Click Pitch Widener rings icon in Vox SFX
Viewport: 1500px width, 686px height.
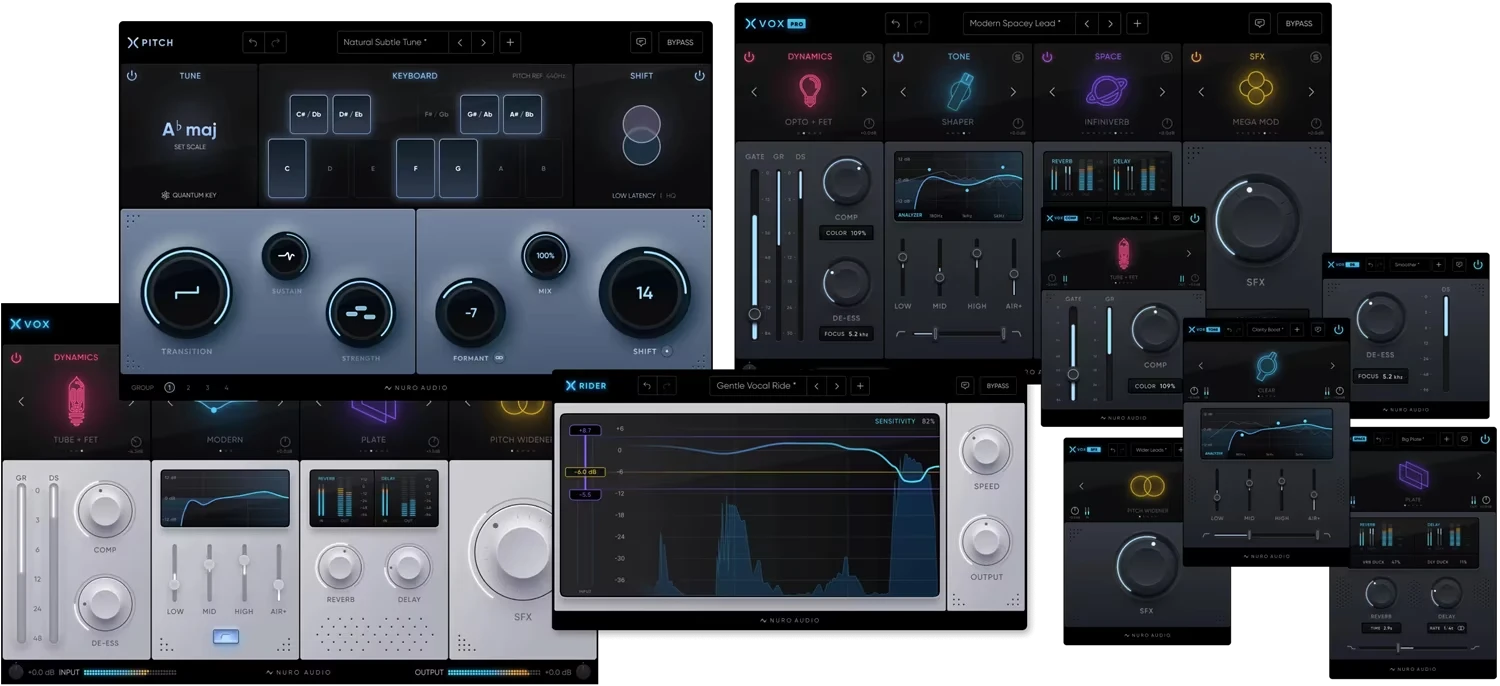point(1146,487)
